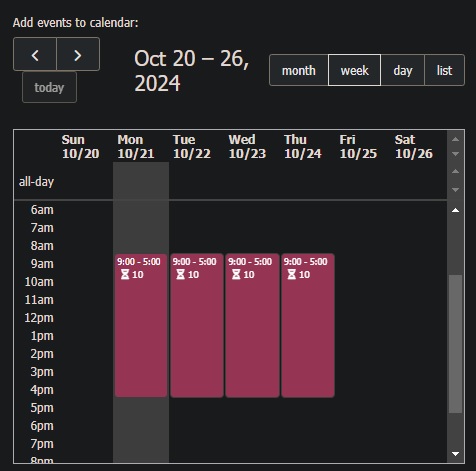Select the week view button
Viewport: 476px width, 471px height.
click(354, 70)
